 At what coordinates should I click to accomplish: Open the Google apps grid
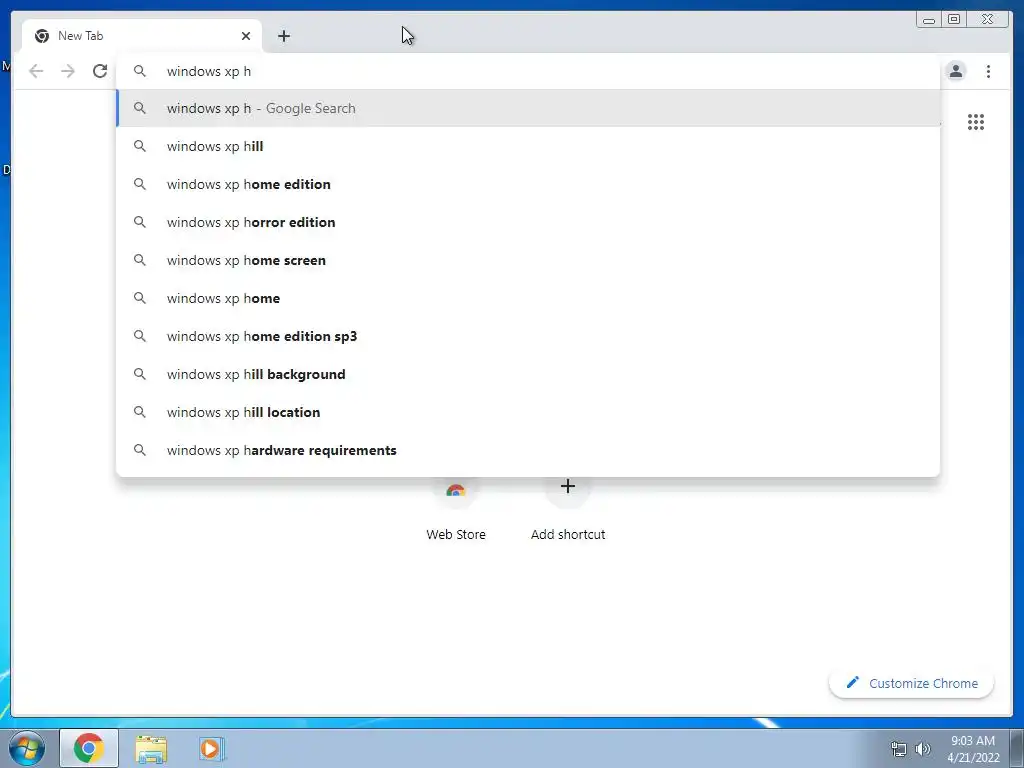tap(976, 122)
